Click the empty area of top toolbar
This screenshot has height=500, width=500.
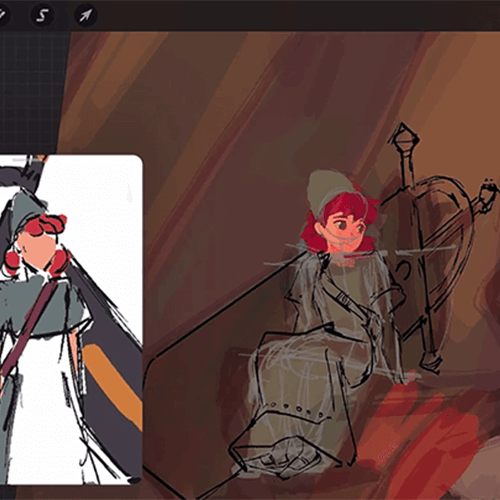click(300, 15)
